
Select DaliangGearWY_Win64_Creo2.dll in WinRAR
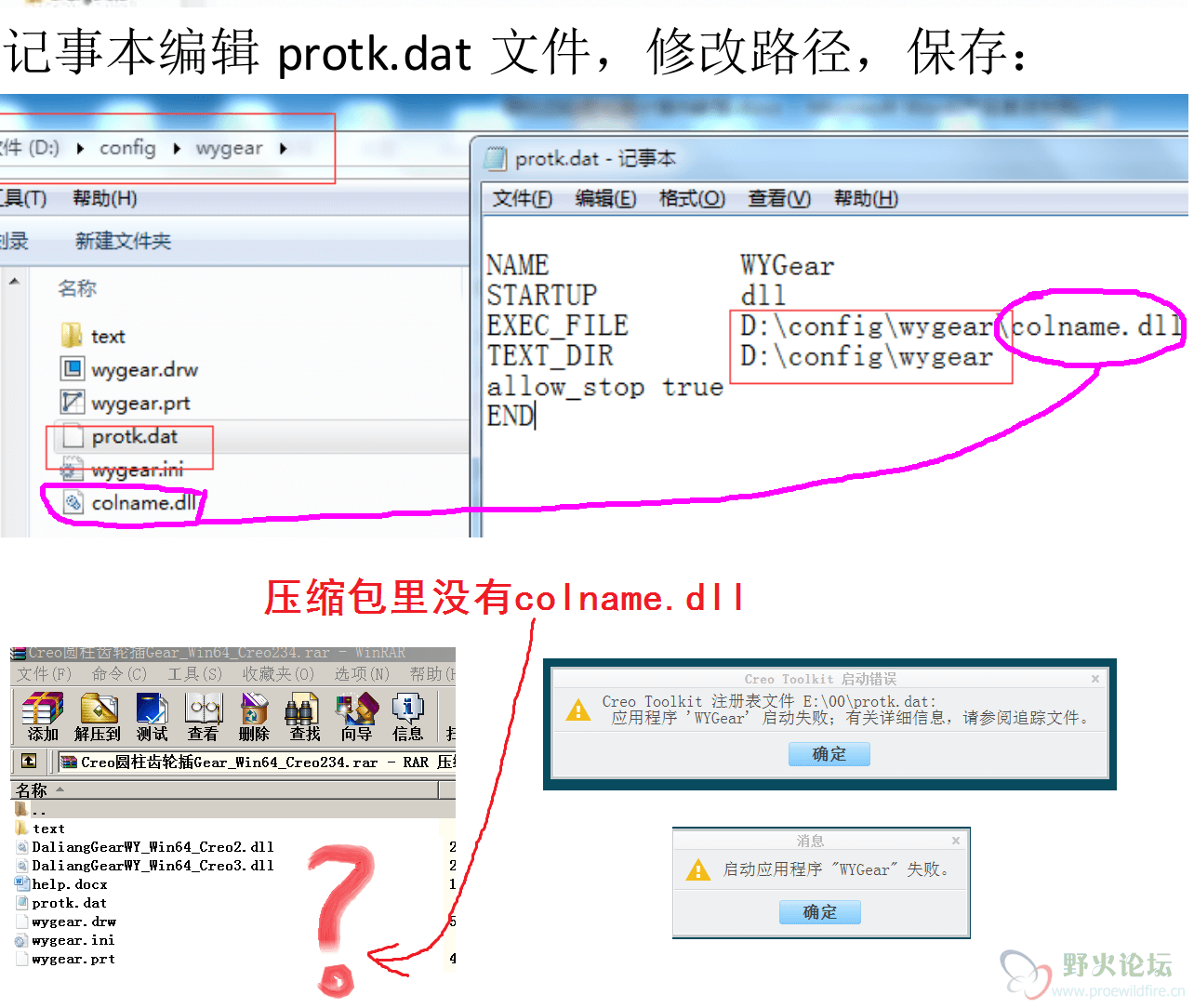click(145, 847)
